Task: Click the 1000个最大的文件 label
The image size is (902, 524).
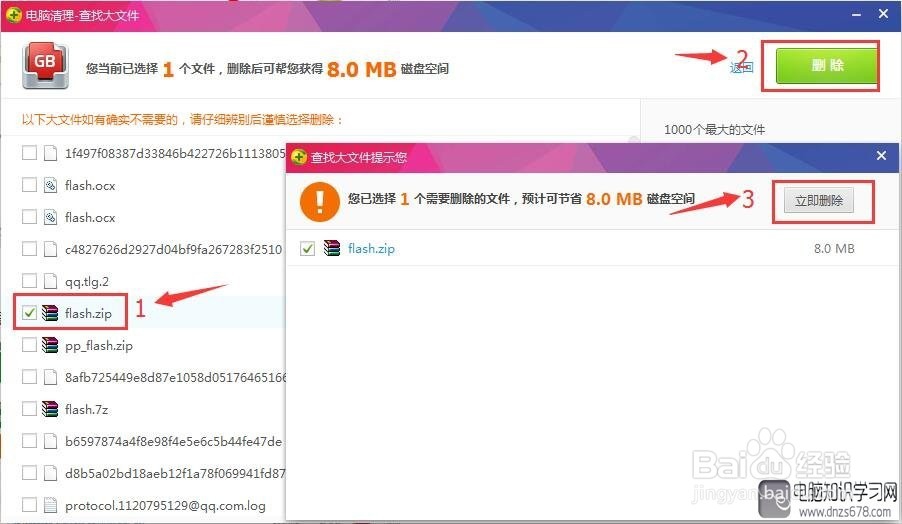Action: click(x=714, y=129)
